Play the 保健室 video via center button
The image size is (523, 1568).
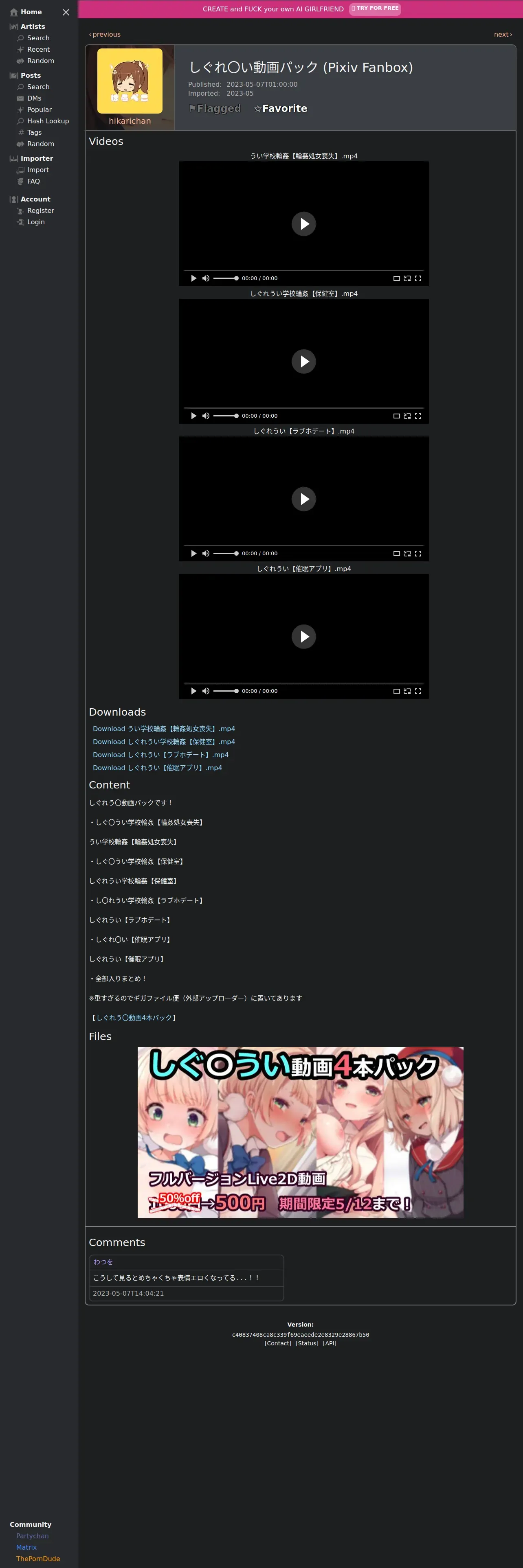point(304,361)
